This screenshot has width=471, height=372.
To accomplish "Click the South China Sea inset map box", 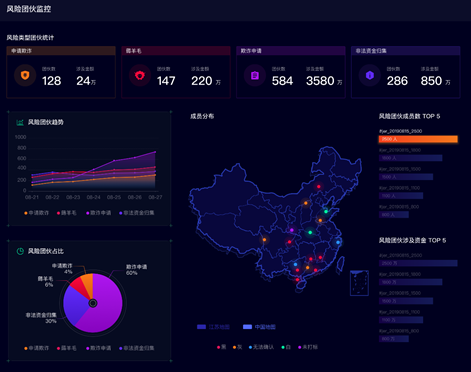I will coord(359,283).
